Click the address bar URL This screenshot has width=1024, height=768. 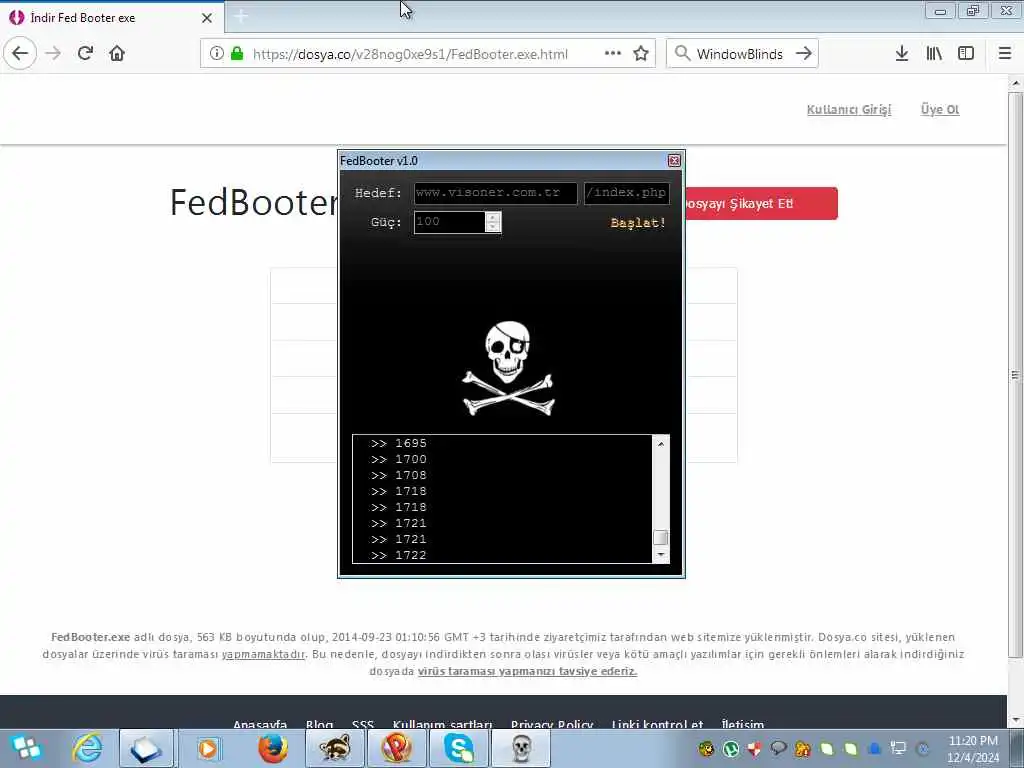click(410, 54)
